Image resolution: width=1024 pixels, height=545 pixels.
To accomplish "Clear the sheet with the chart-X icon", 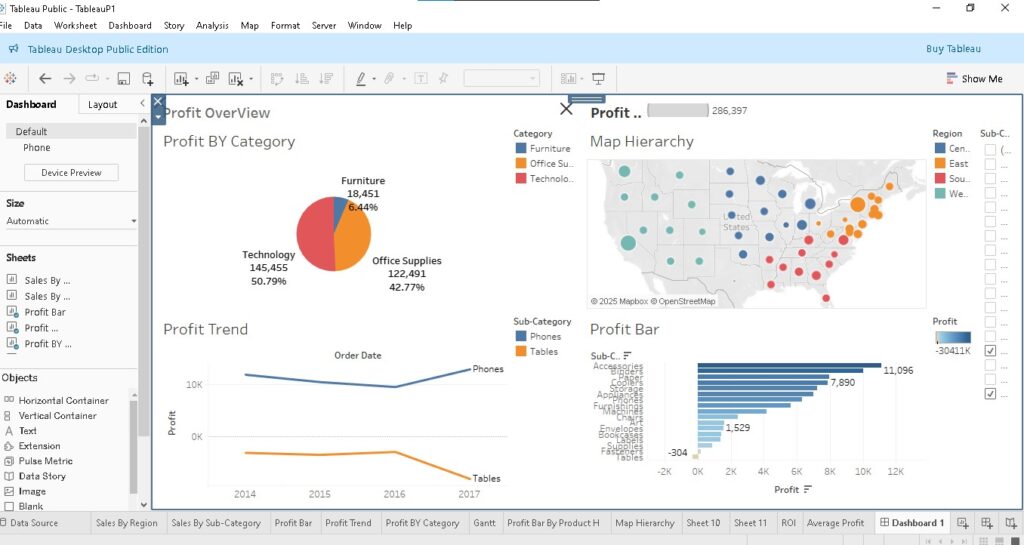I will point(236,79).
